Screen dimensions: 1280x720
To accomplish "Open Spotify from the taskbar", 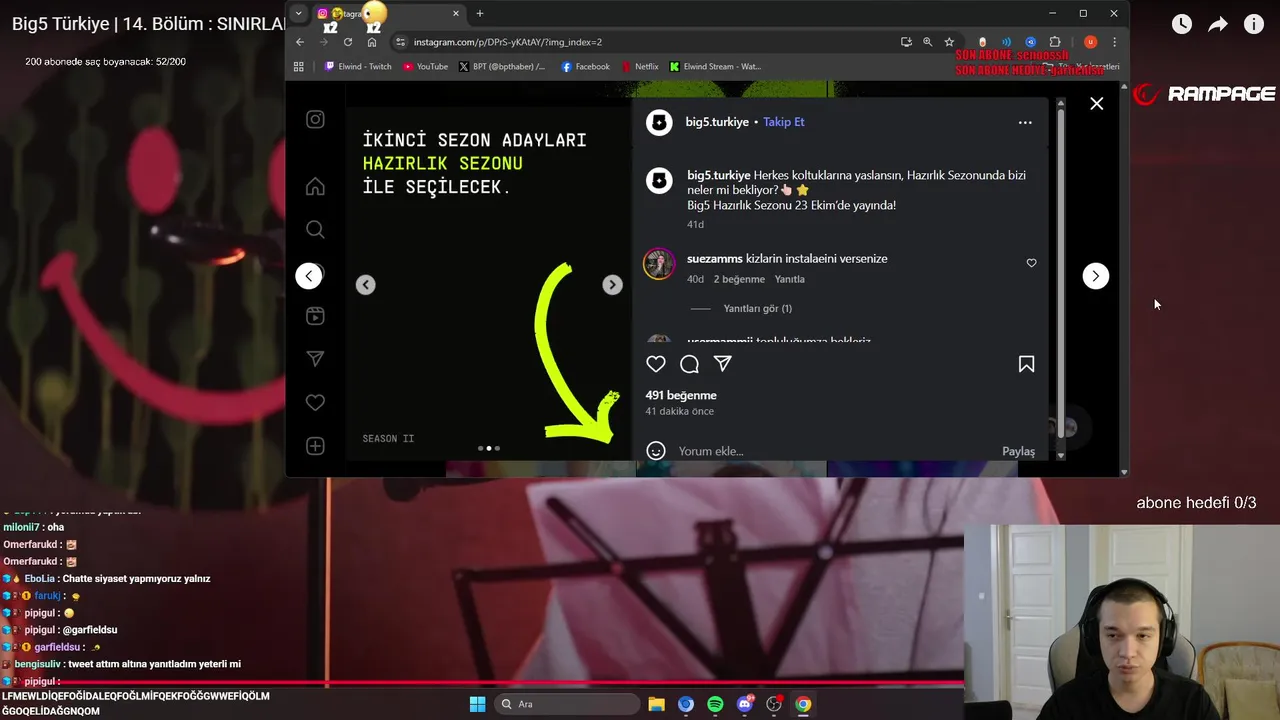I will pyautogui.click(x=715, y=704).
